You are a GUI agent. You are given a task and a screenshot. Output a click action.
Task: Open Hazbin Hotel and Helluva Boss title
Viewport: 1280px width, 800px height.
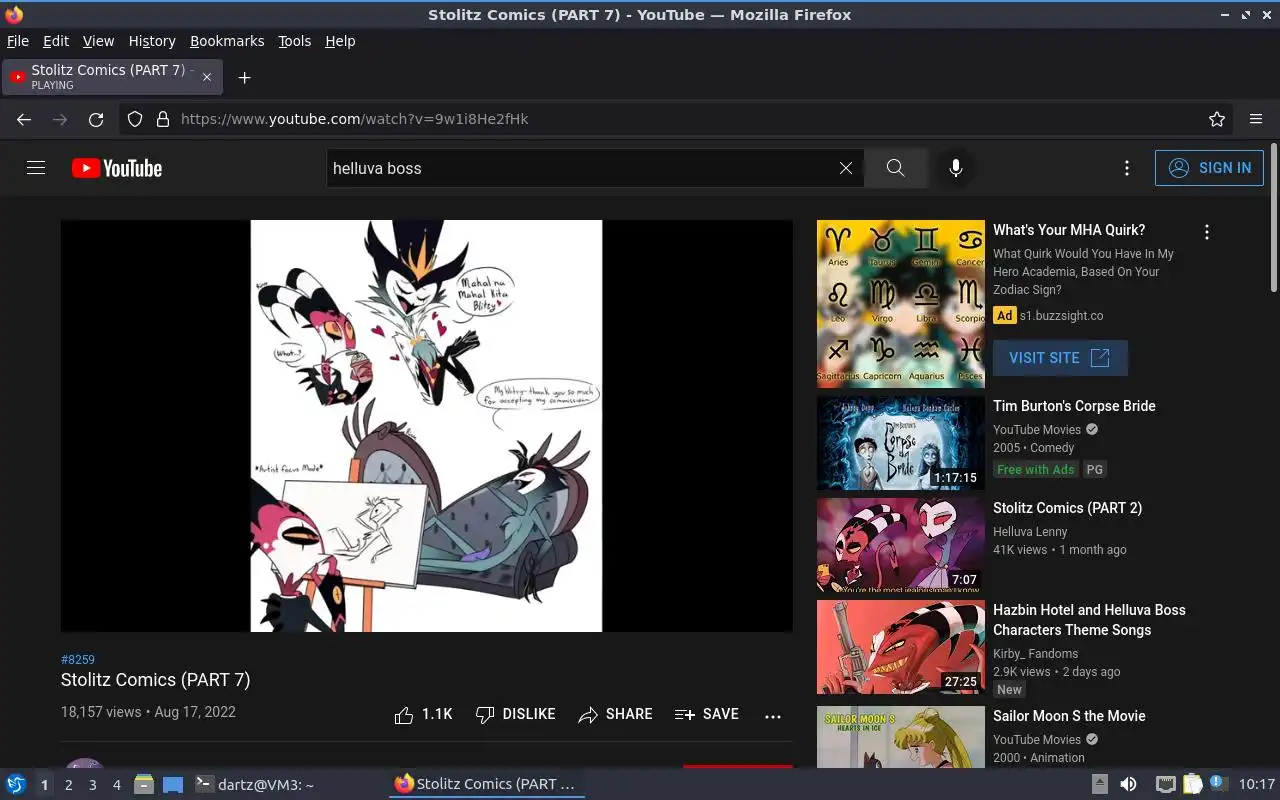pos(1089,620)
